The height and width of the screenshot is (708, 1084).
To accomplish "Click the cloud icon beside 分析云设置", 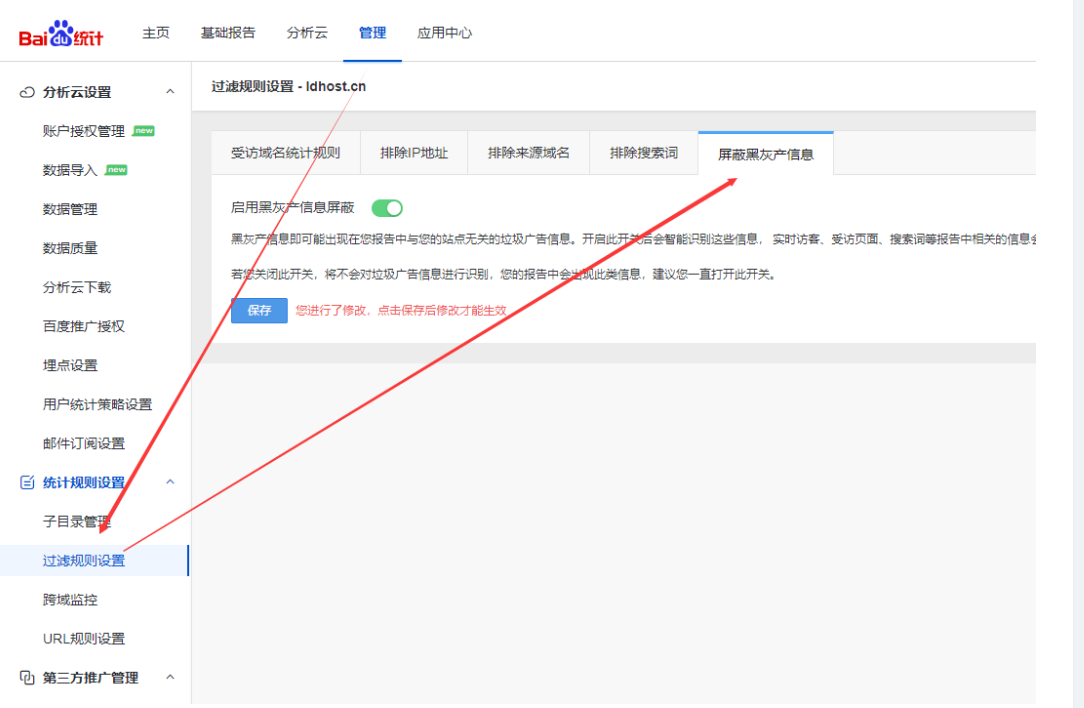I will 28,92.
